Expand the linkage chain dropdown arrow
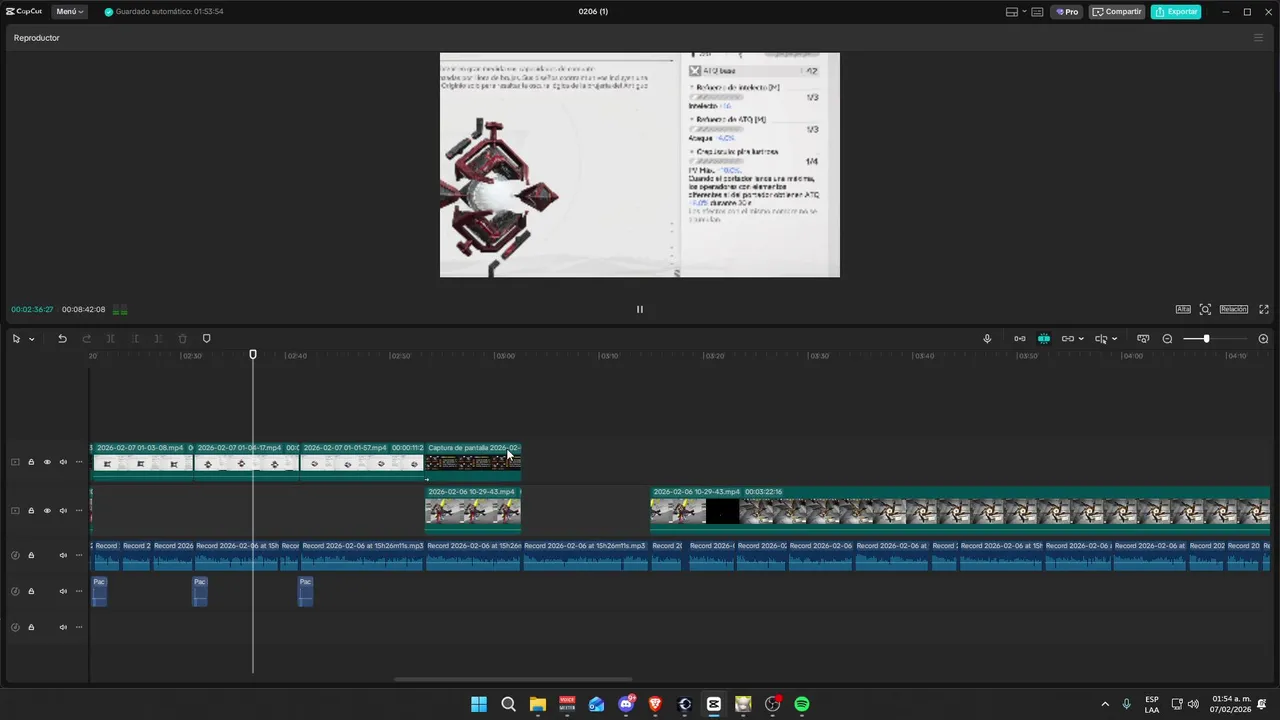Screen dimensions: 1280x720 1081,339
